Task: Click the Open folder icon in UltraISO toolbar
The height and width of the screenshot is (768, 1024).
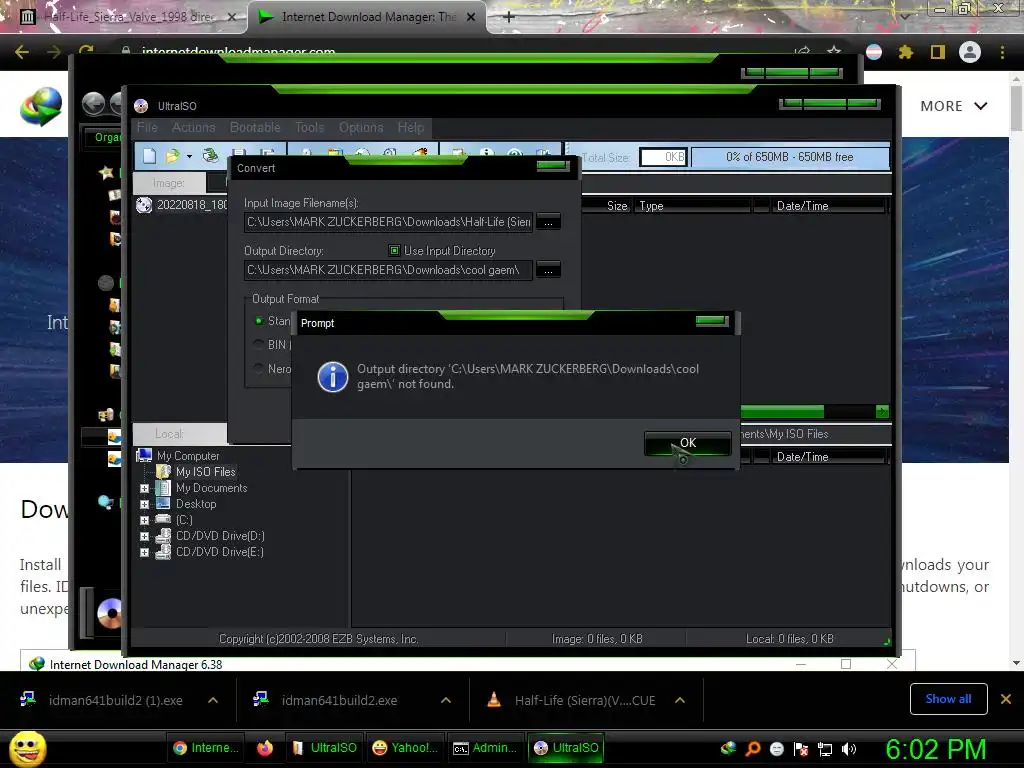Action: (172, 156)
